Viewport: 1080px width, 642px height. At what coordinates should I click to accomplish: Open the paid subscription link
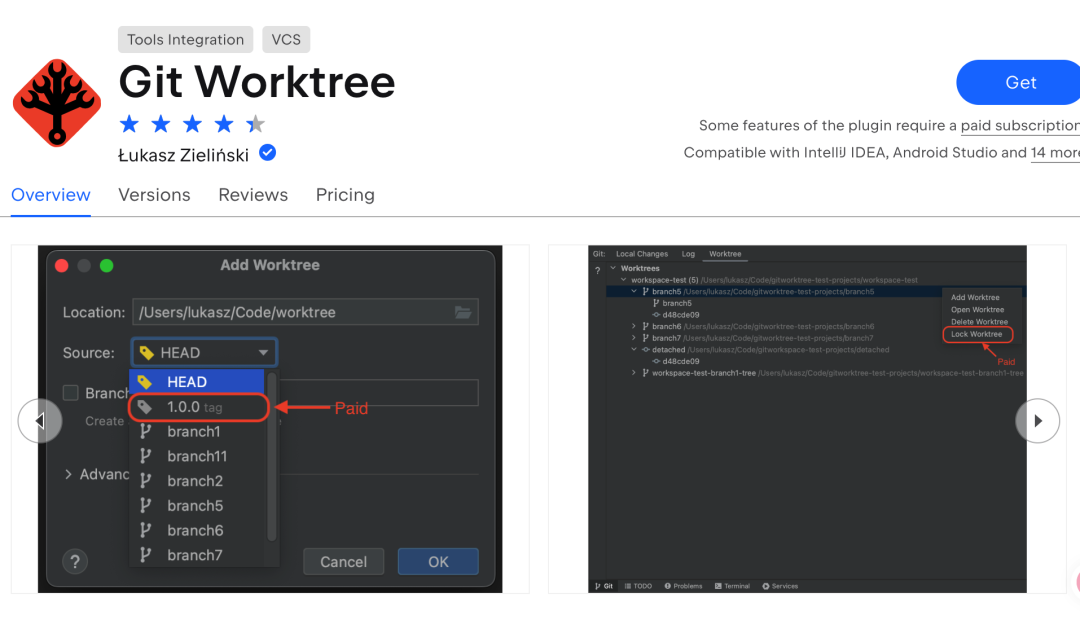pyautogui.click(x=1019, y=125)
